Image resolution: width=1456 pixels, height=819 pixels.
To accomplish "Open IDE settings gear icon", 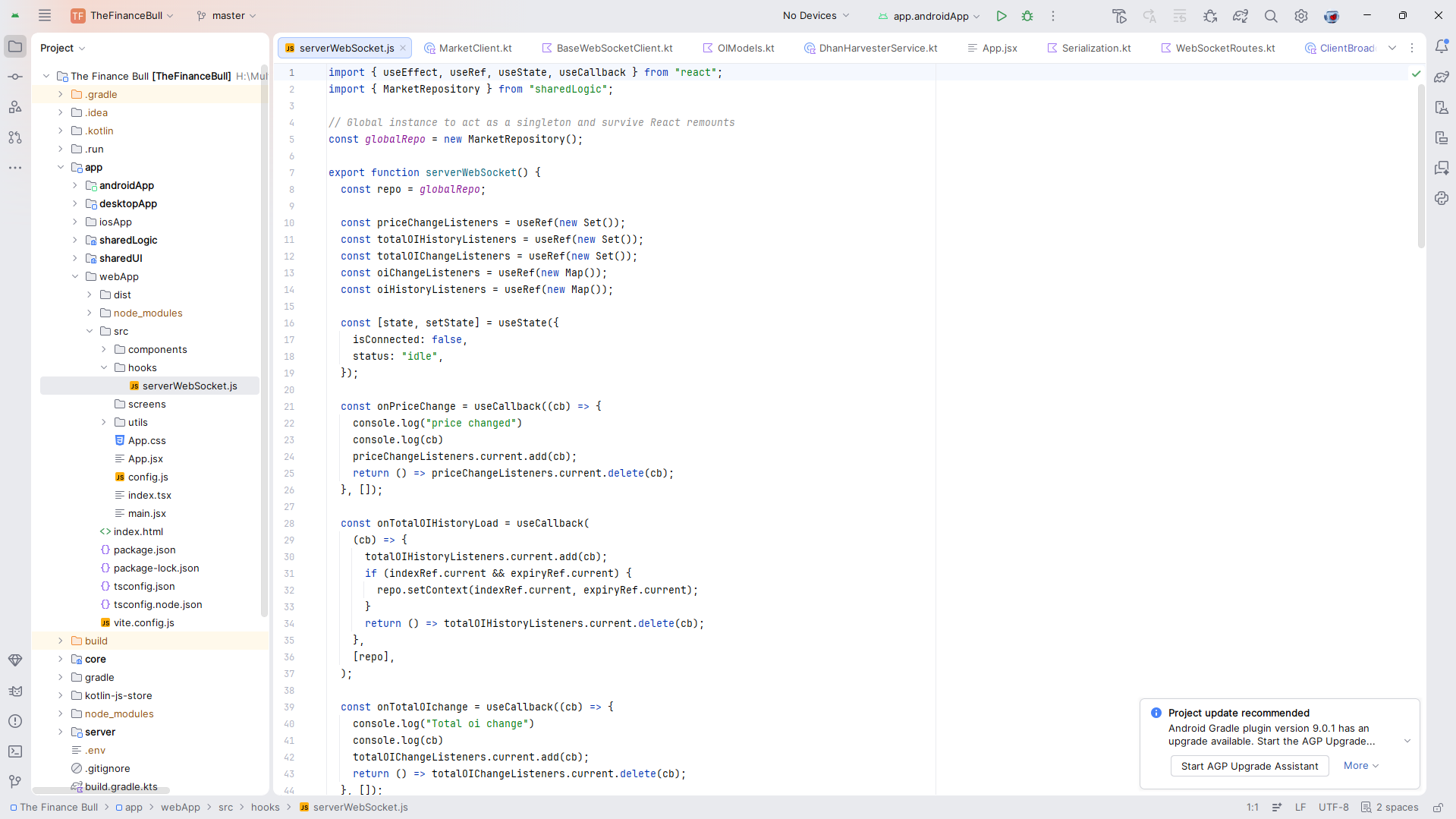I will (1301, 16).
